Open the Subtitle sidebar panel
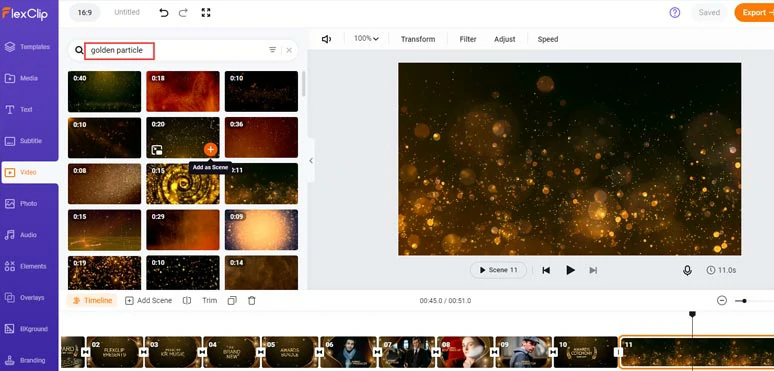 click(x=24, y=141)
